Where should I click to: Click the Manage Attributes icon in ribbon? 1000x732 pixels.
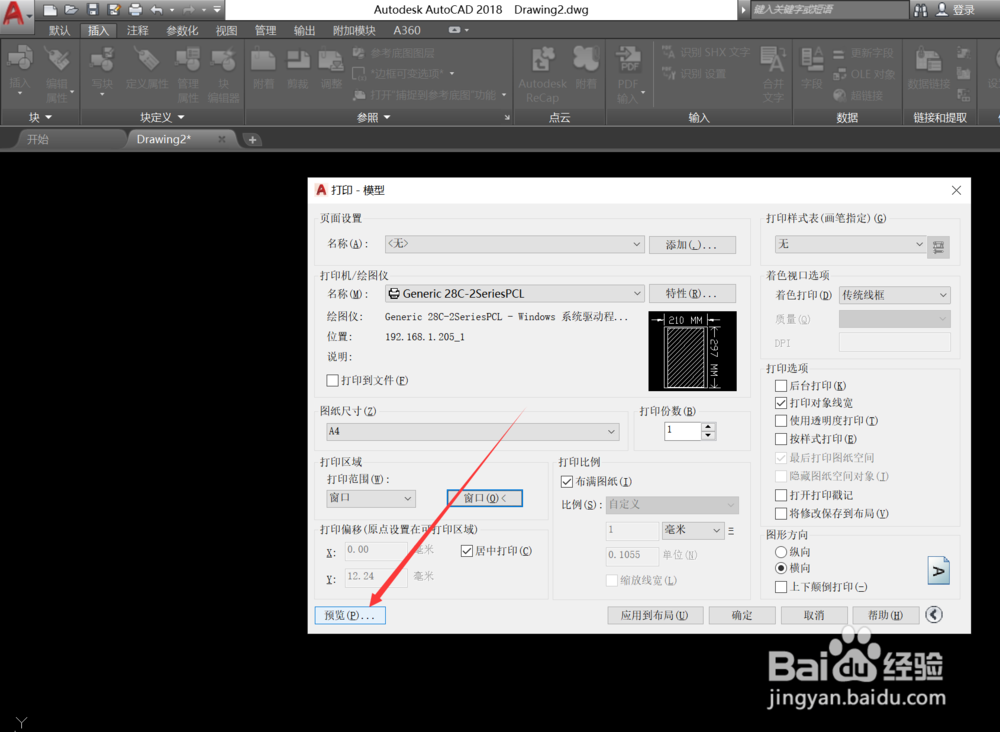[x=188, y=59]
